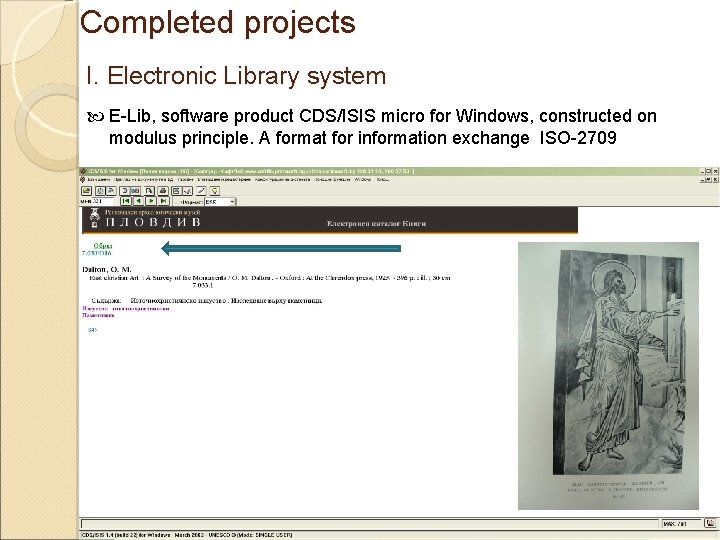Go to the first record
Image resolution: width=720 pixels, height=540 pixels.
coord(126,201)
